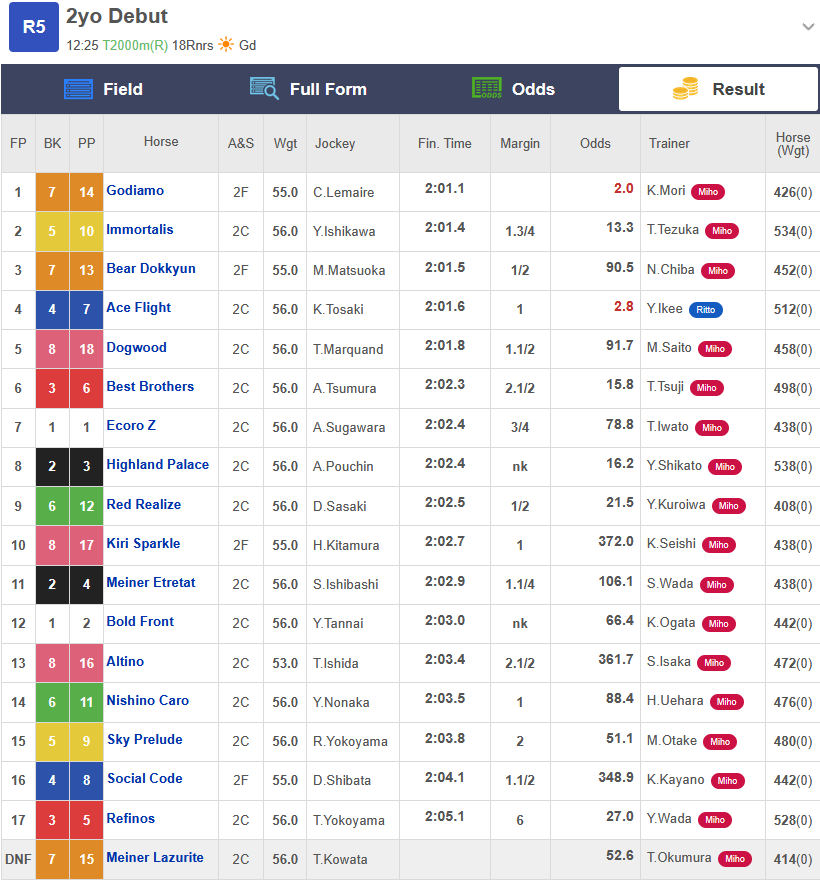Screen dimensions: 820x881
Task: Click the yellow post position 10 cell
Action: pos(87,231)
